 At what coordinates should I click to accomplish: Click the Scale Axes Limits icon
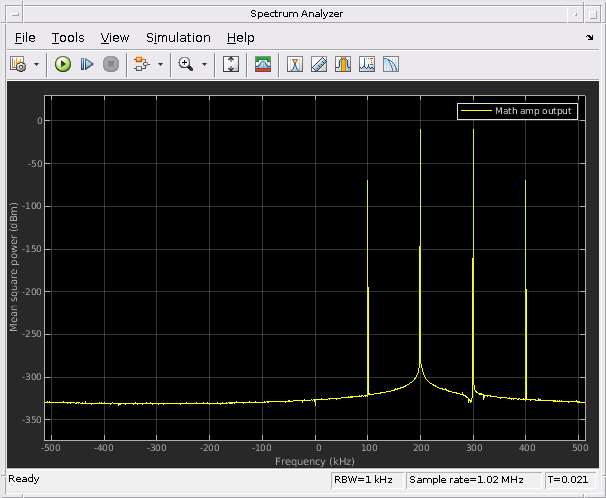point(231,64)
